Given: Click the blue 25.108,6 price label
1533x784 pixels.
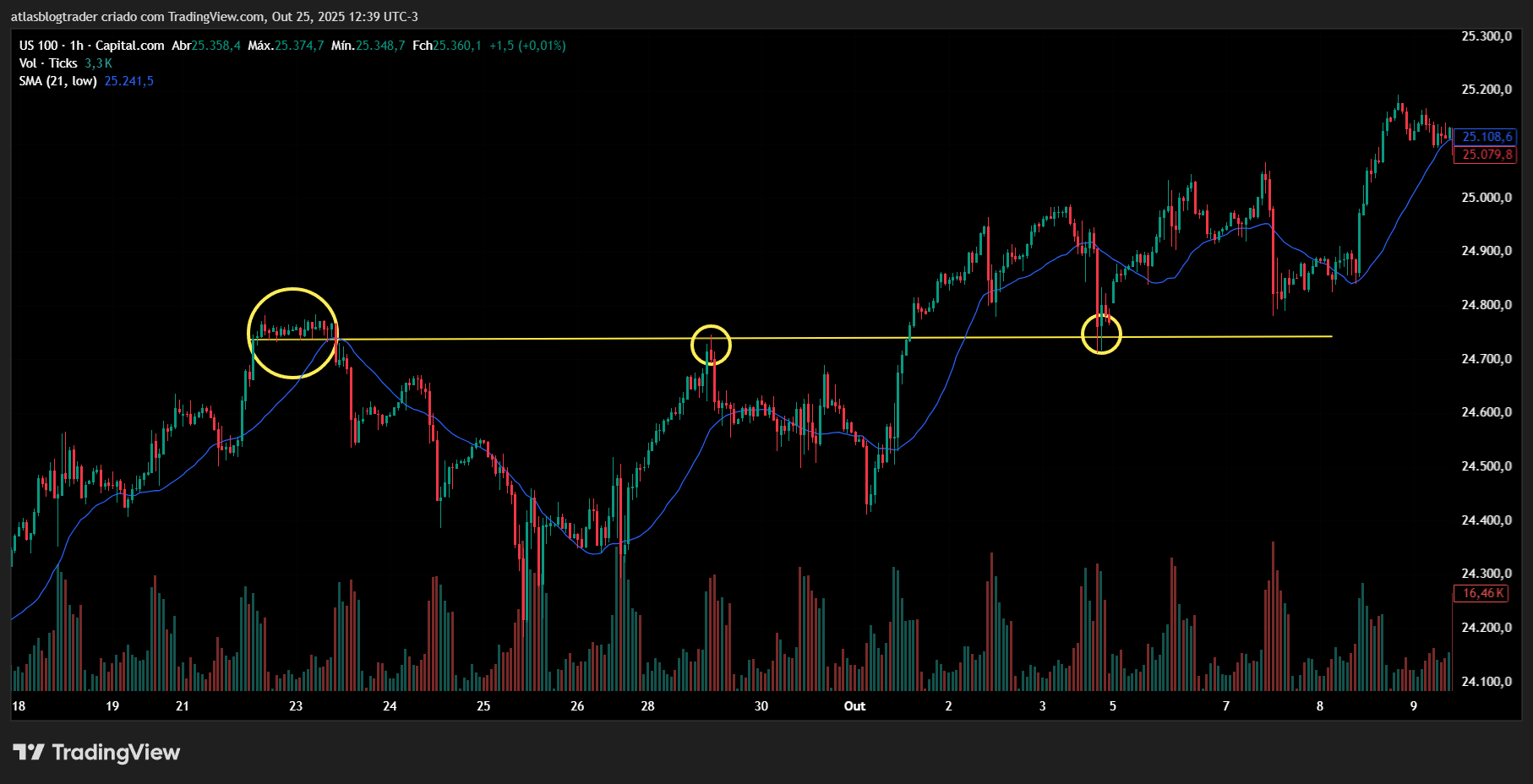Looking at the screenshot, I should pyautogui.click(x=1487, y=137).
